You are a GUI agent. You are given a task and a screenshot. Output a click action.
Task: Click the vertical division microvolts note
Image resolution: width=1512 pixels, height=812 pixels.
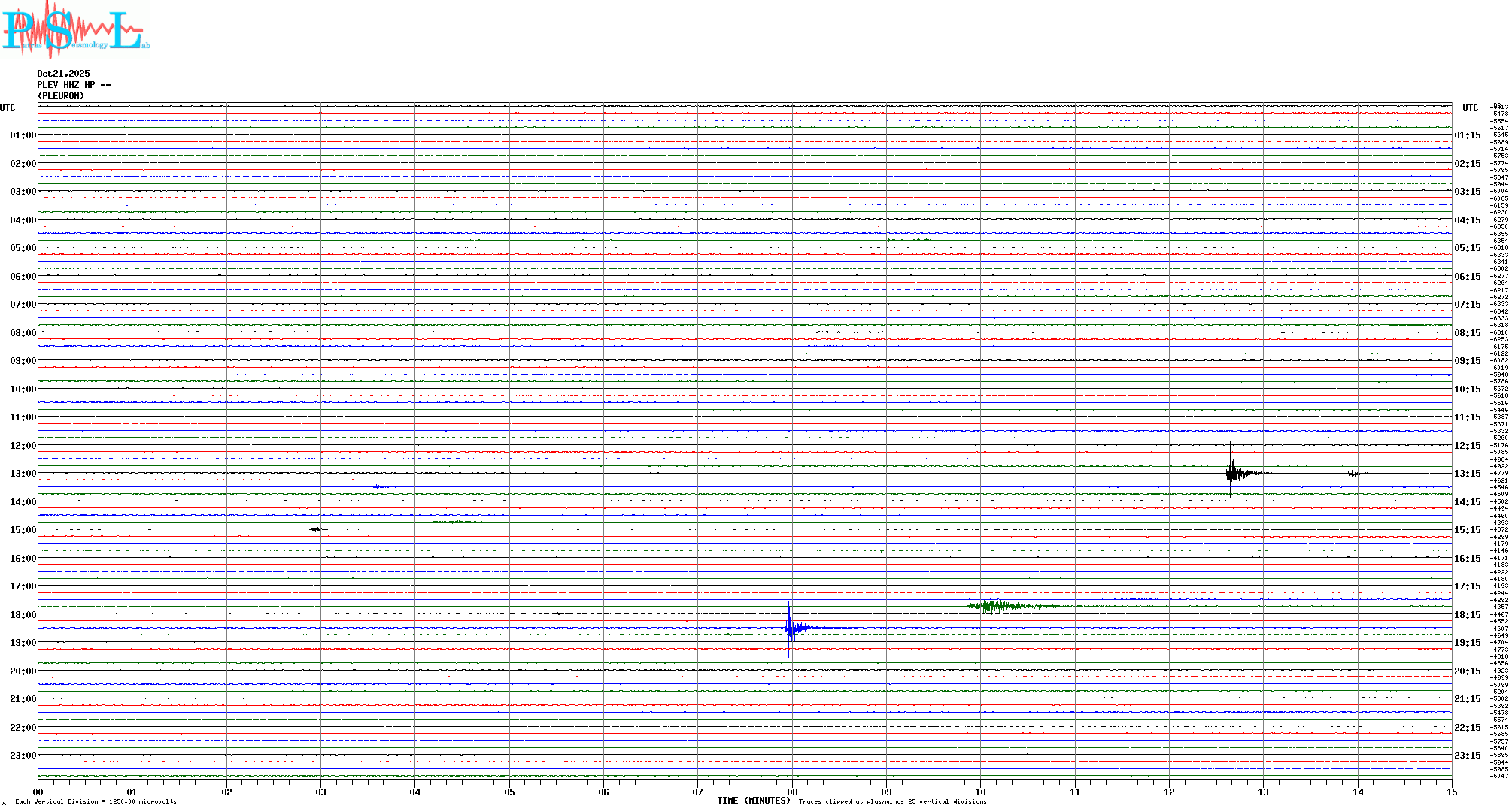[96, 801]
